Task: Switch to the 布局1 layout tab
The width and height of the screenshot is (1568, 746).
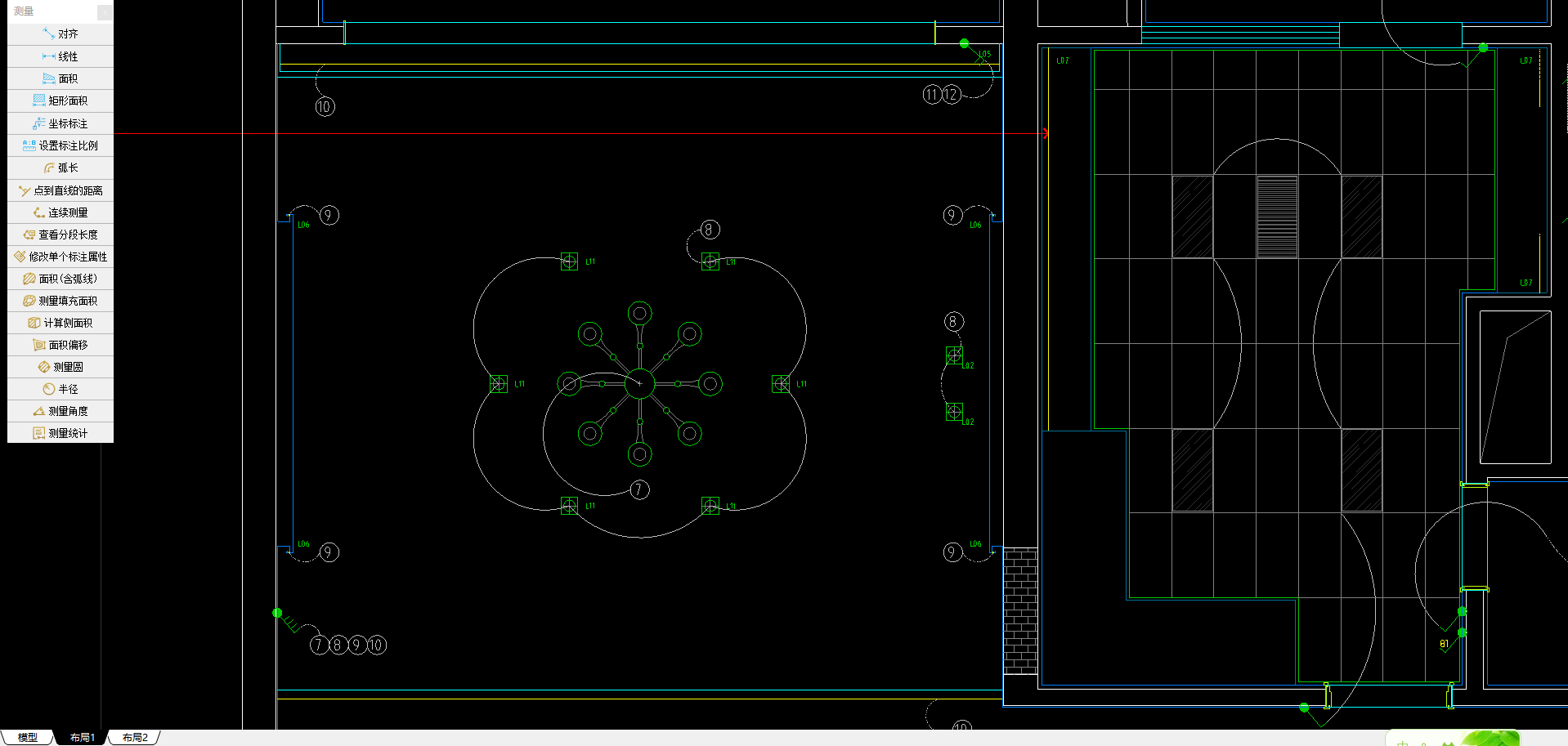Action: 82,737
